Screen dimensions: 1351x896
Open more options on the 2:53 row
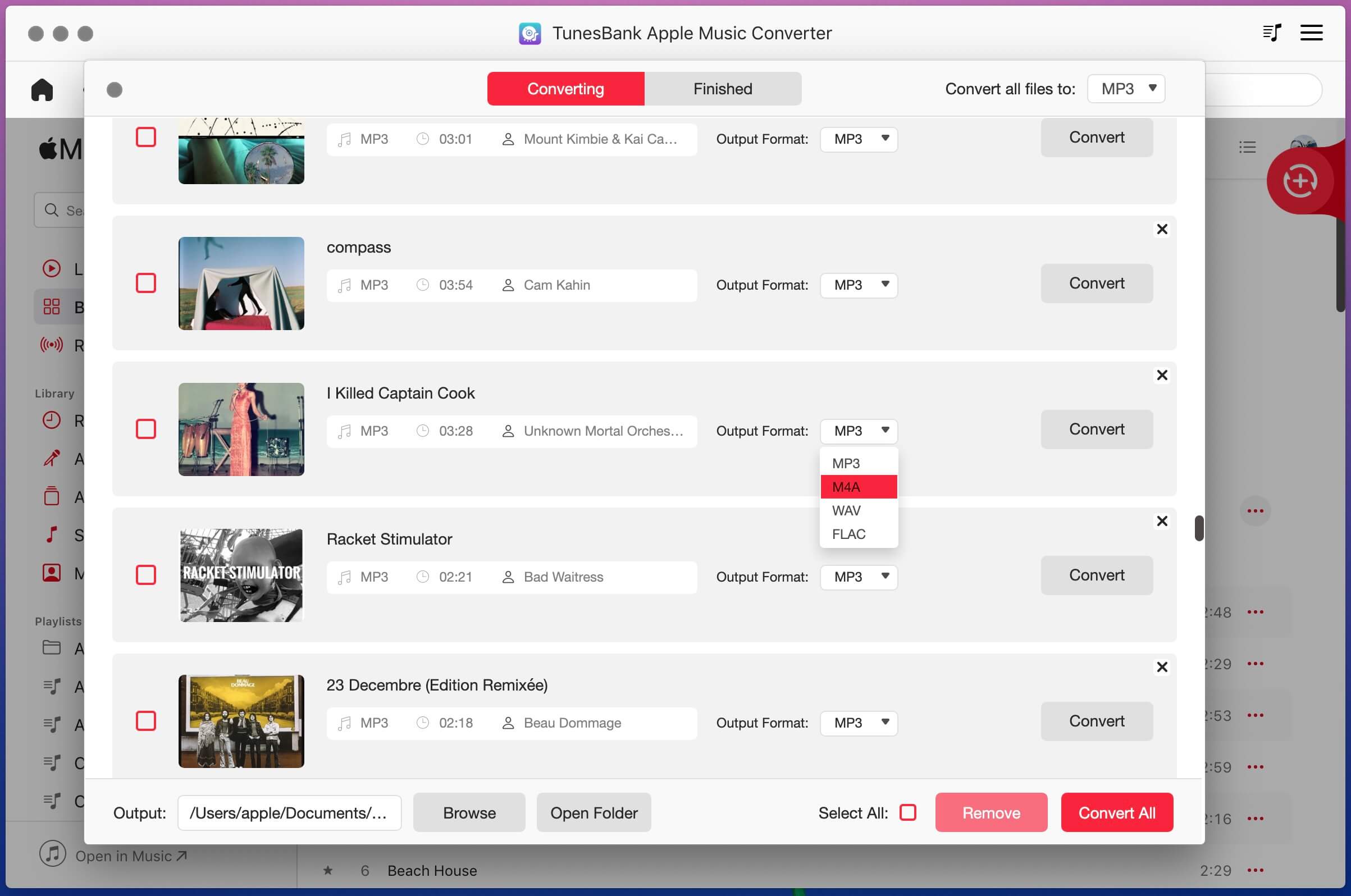pyautogui.click(x=1255, y=715)
